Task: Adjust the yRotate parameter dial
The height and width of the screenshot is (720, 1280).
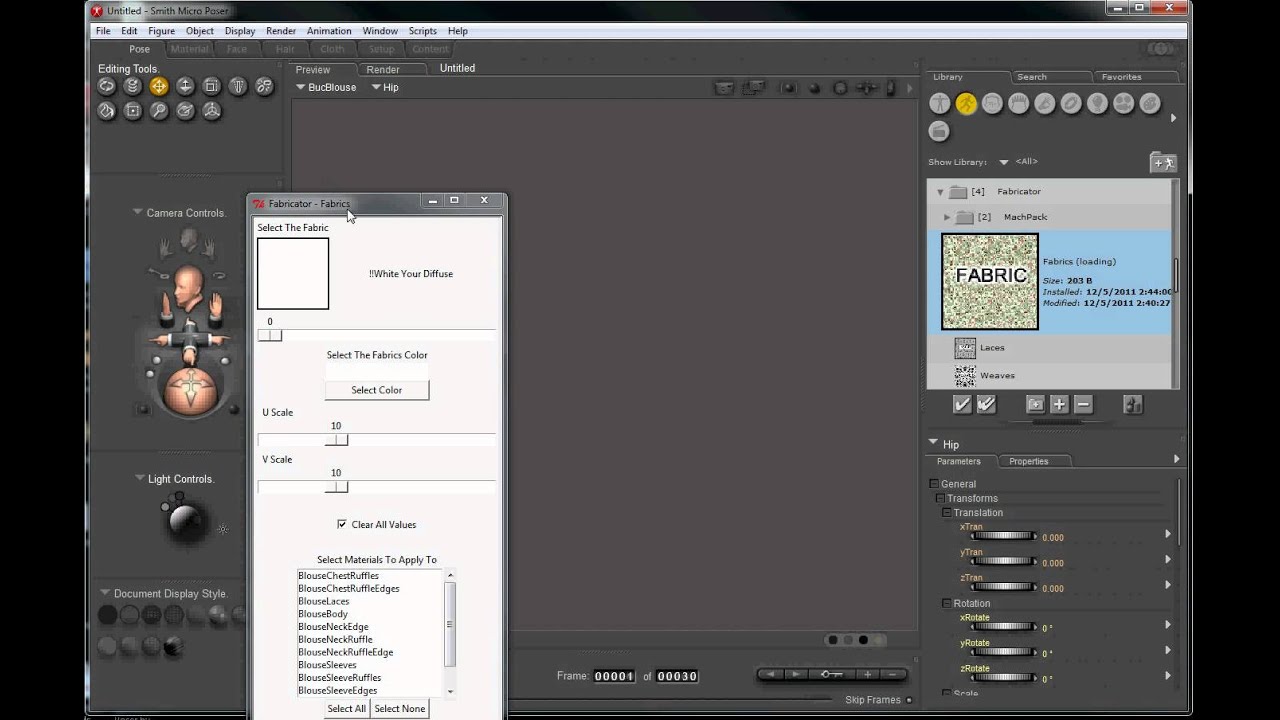Action: pos(1003,652)
